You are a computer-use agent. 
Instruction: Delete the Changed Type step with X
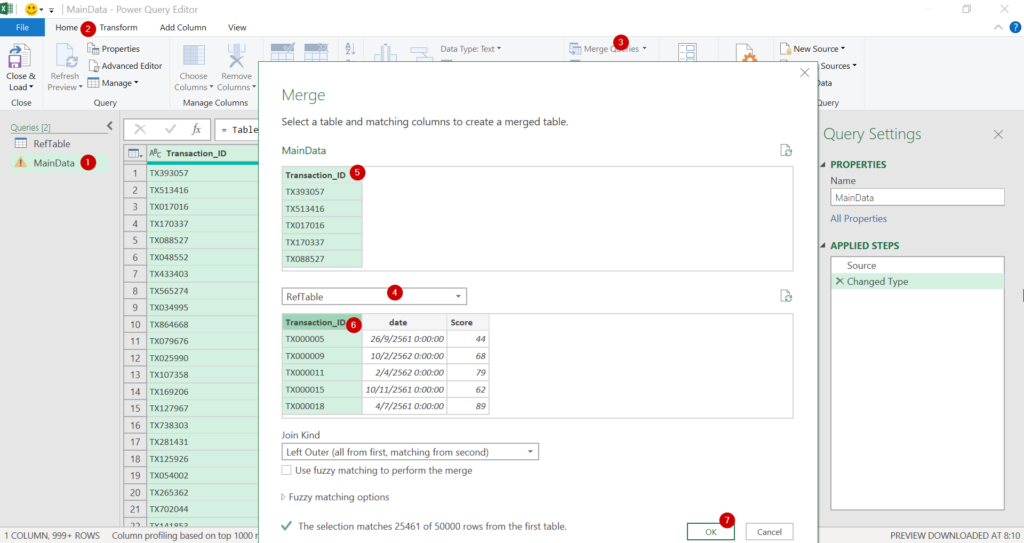(x=839, y=282)
